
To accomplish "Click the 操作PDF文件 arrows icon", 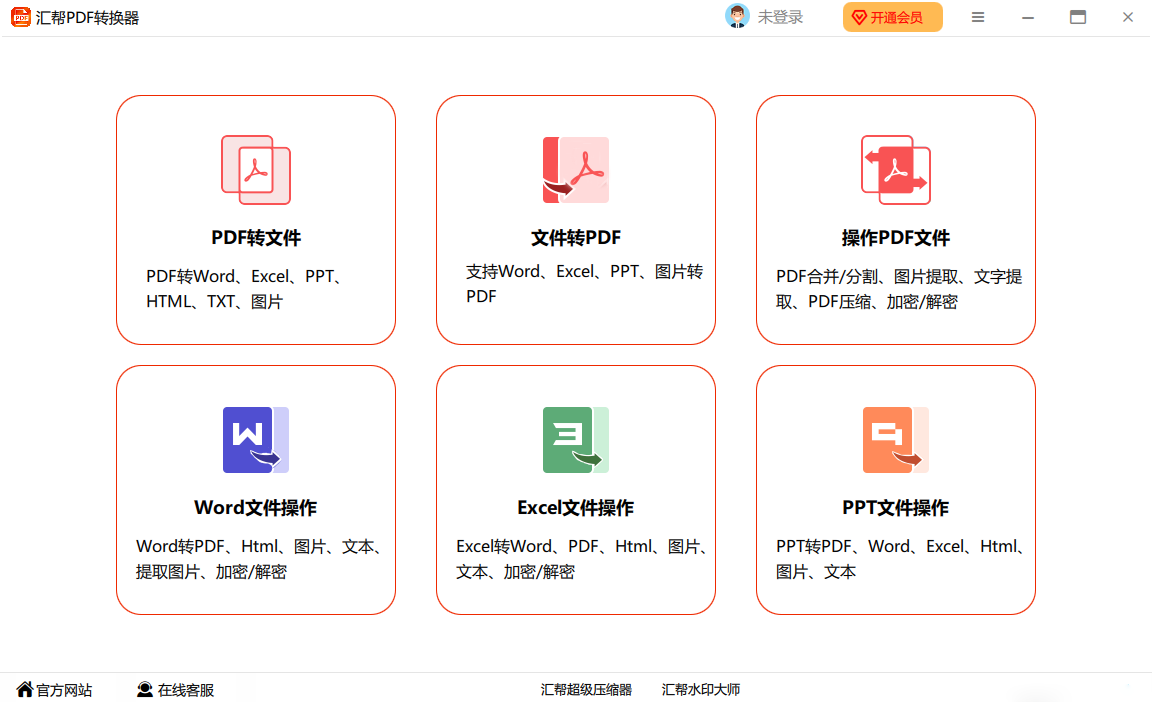I will (x=896, y=170).
